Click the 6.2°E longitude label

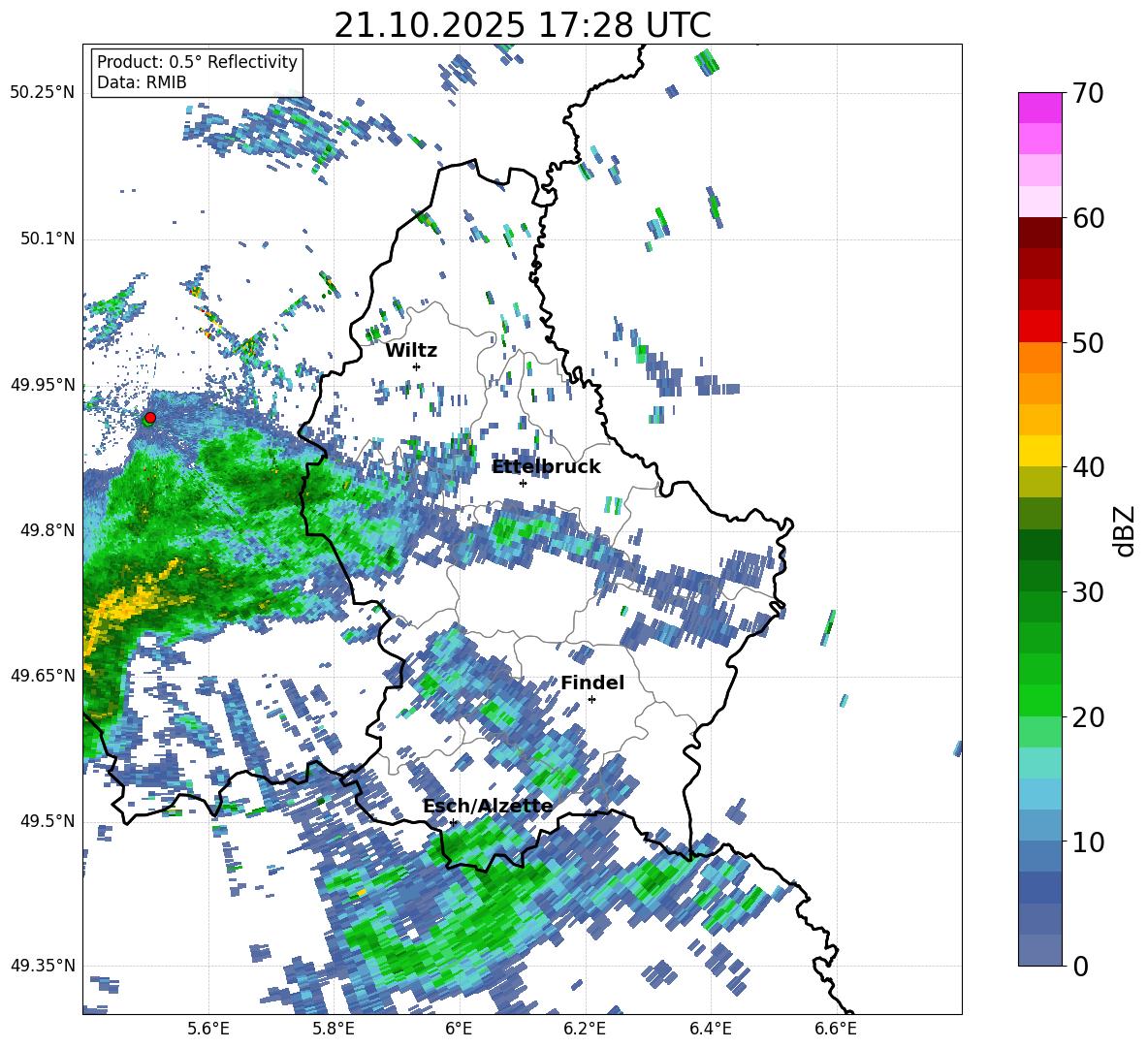point(585,1029)
